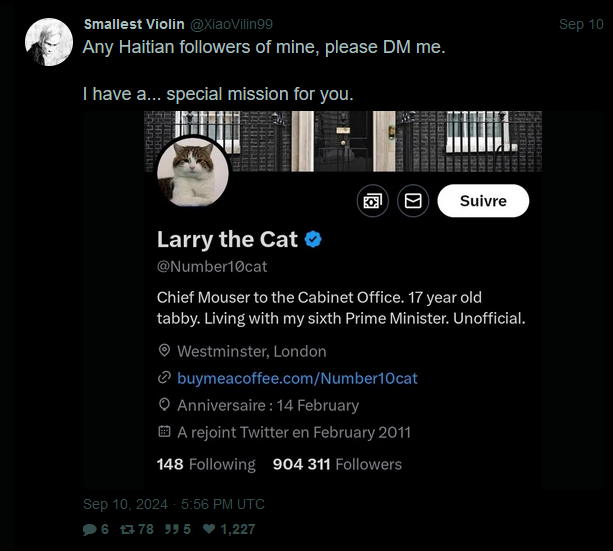Click Larry the Cat's blue verified badge
This screenshot has height=551, width=613.
pos(313,239)
